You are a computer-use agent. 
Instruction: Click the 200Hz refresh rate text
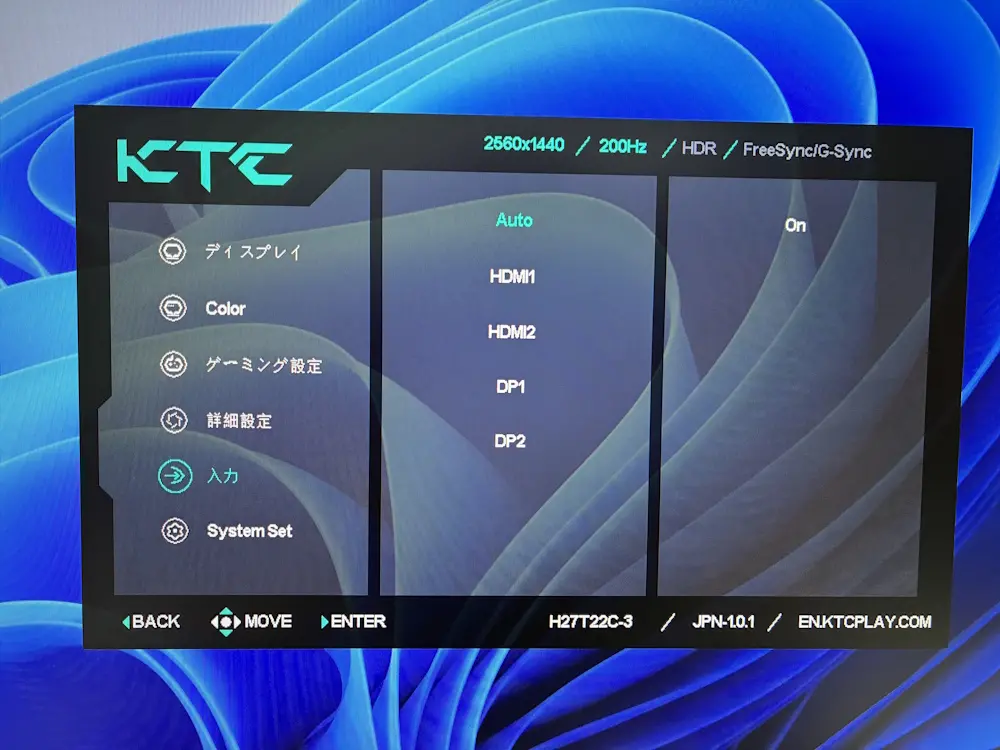click(622, 147)
